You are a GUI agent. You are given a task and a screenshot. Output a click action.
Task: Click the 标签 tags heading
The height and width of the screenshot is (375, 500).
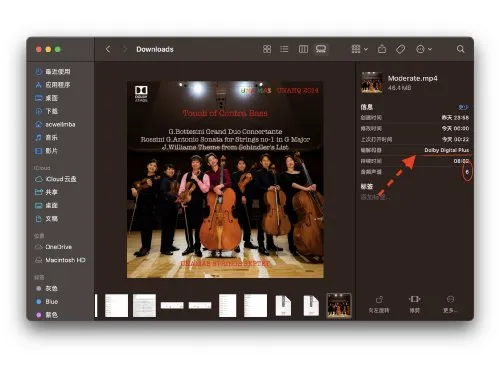click(x=367, y=186)
